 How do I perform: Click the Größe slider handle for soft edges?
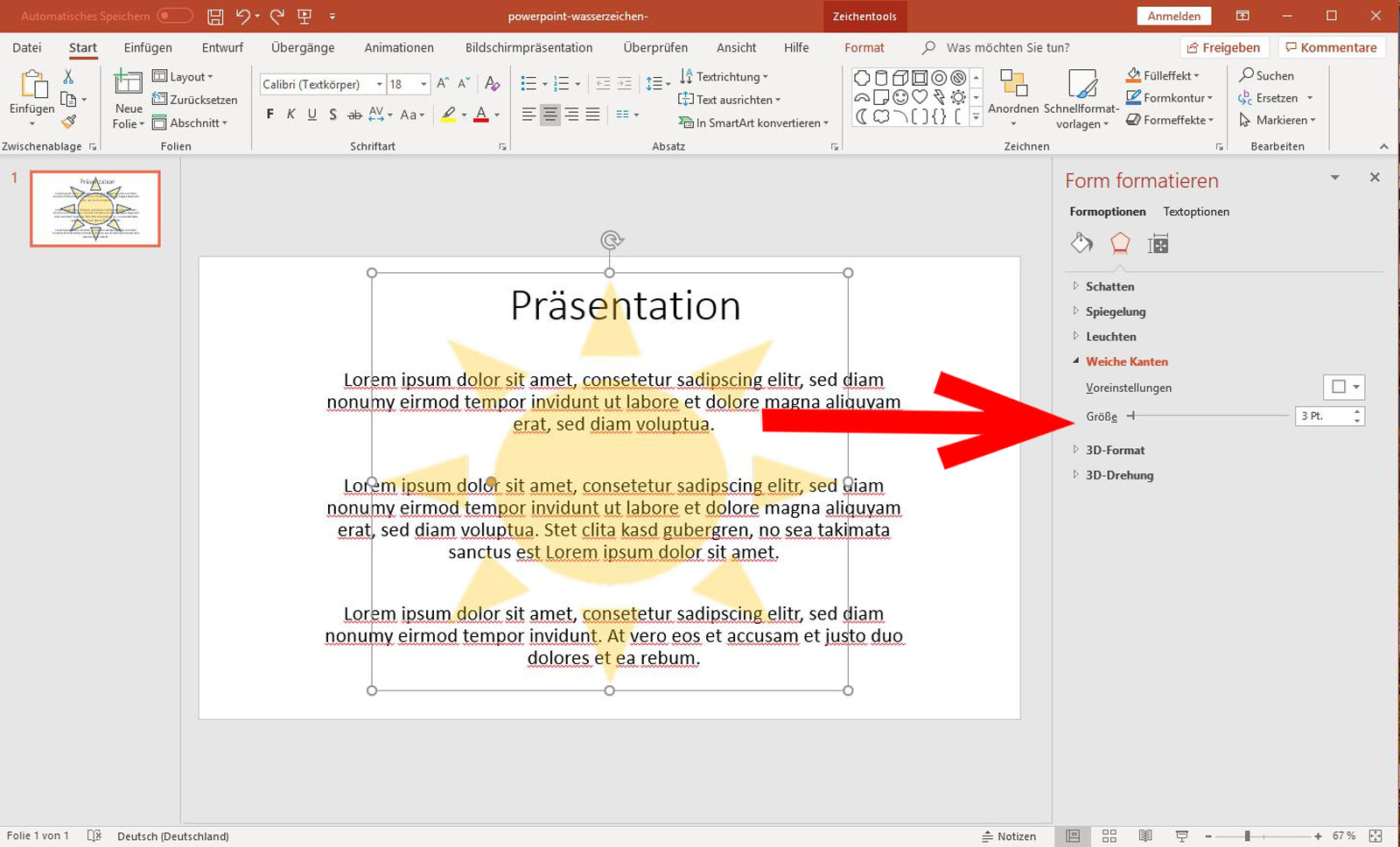(1133, 416)
